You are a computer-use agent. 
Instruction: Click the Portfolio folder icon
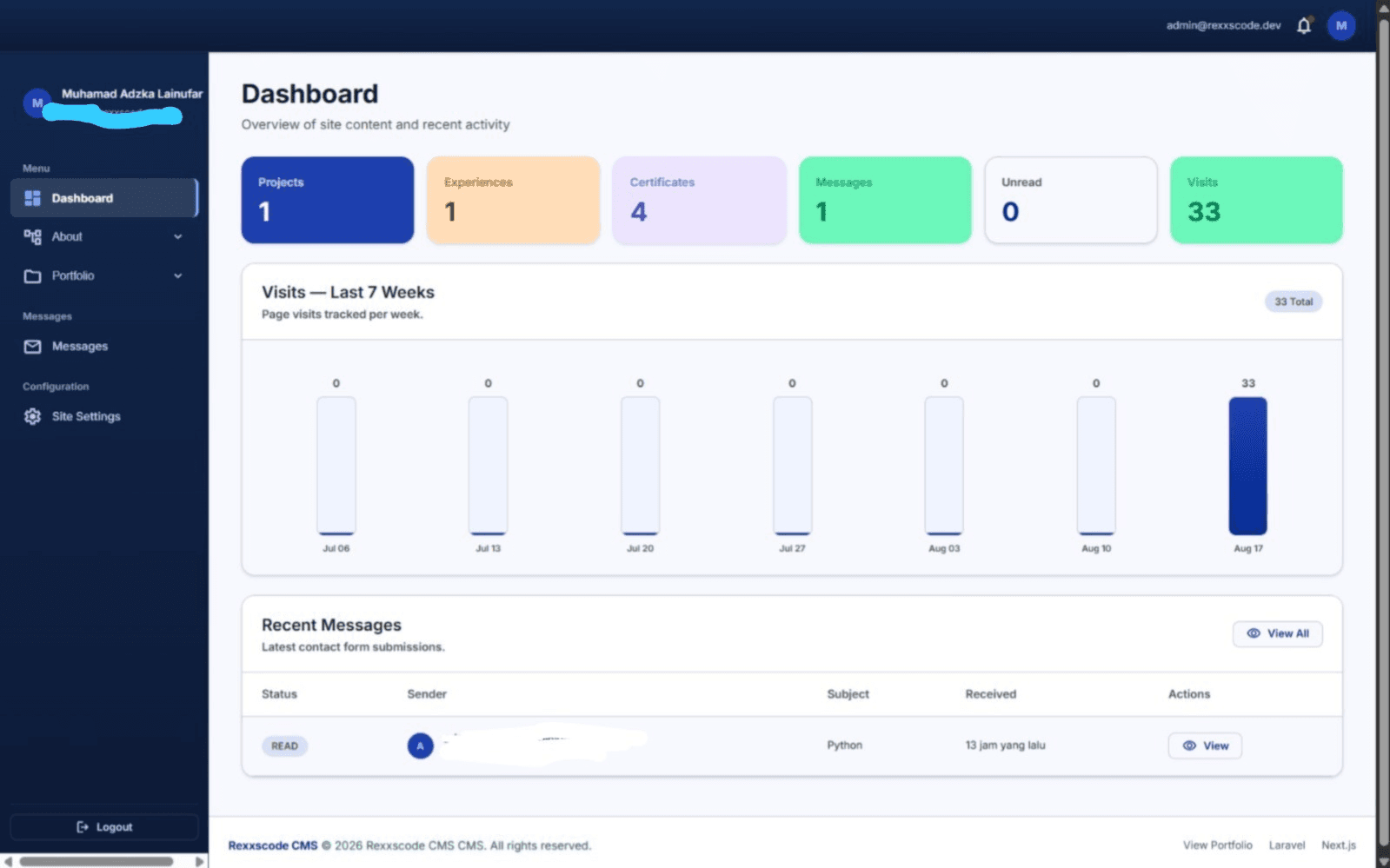click(x=33, y=276)
